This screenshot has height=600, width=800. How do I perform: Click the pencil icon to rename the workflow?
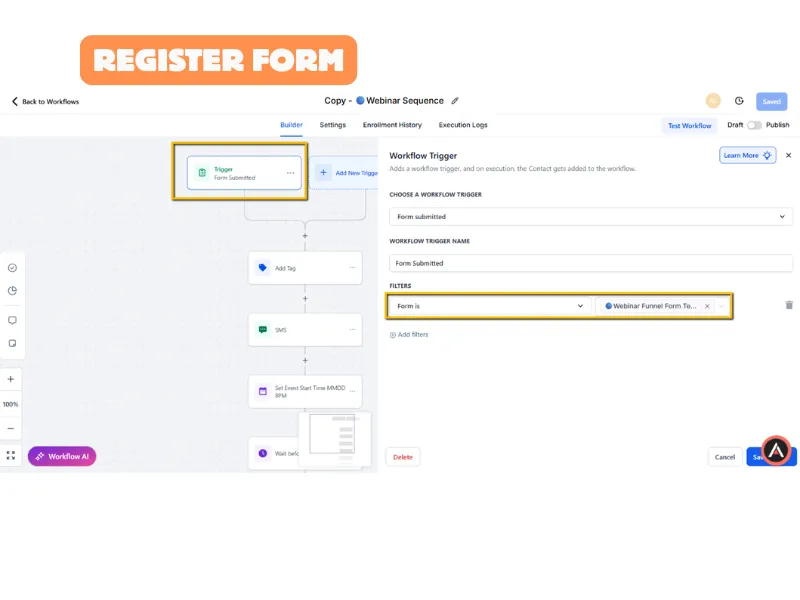point(455,101)
